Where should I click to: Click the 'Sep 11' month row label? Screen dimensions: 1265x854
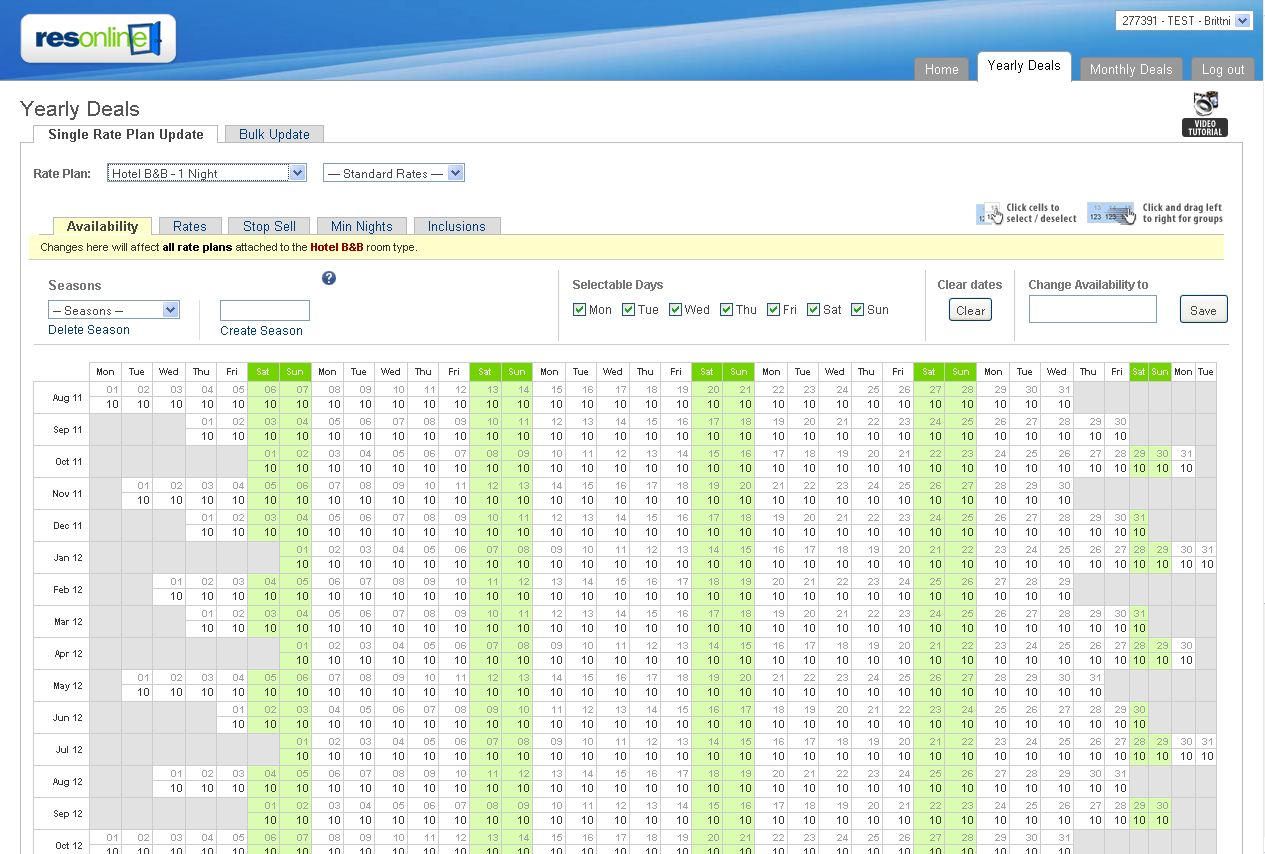tap(68, 429)
